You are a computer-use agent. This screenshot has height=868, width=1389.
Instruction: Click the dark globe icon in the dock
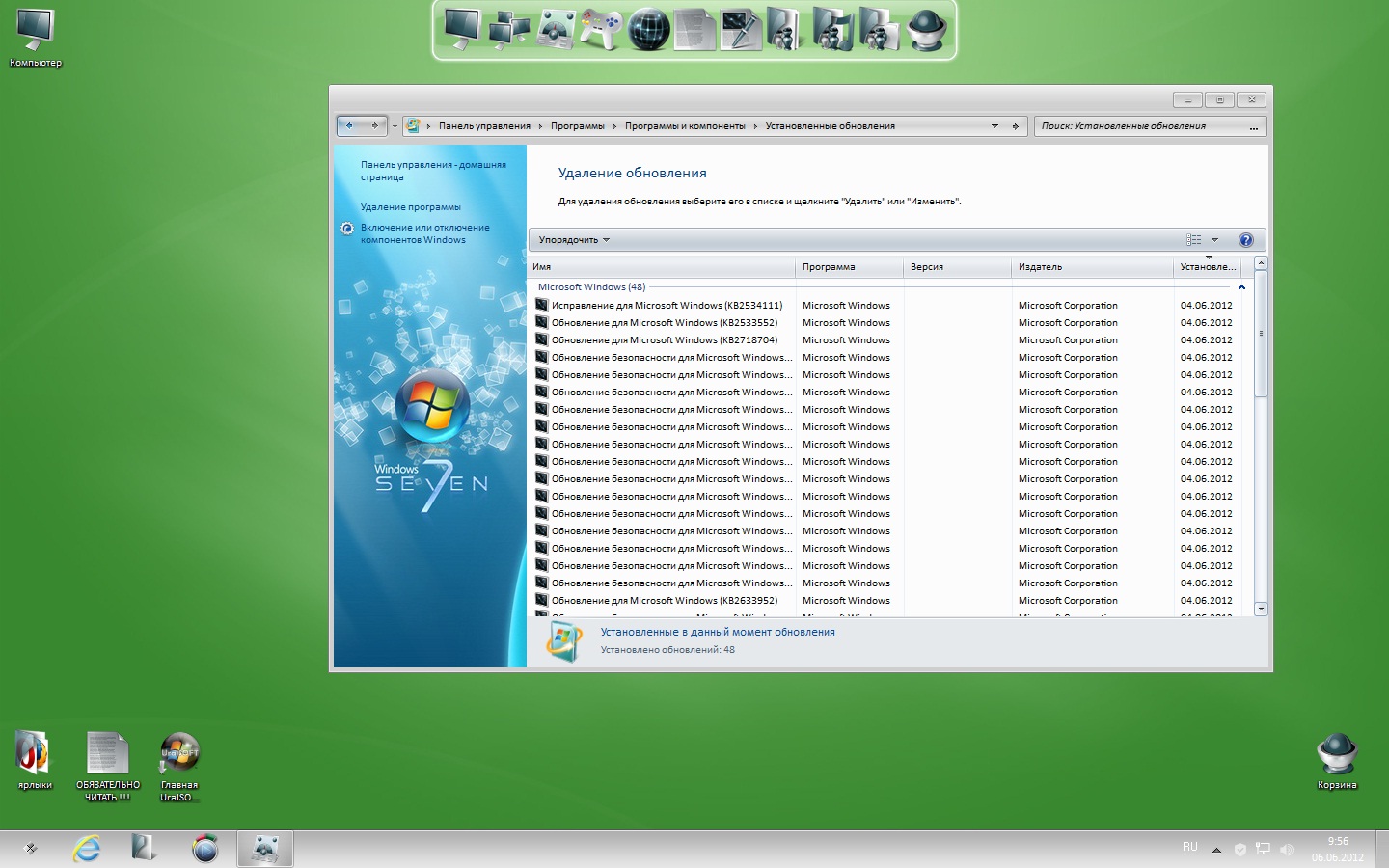[x=648, y=30]
